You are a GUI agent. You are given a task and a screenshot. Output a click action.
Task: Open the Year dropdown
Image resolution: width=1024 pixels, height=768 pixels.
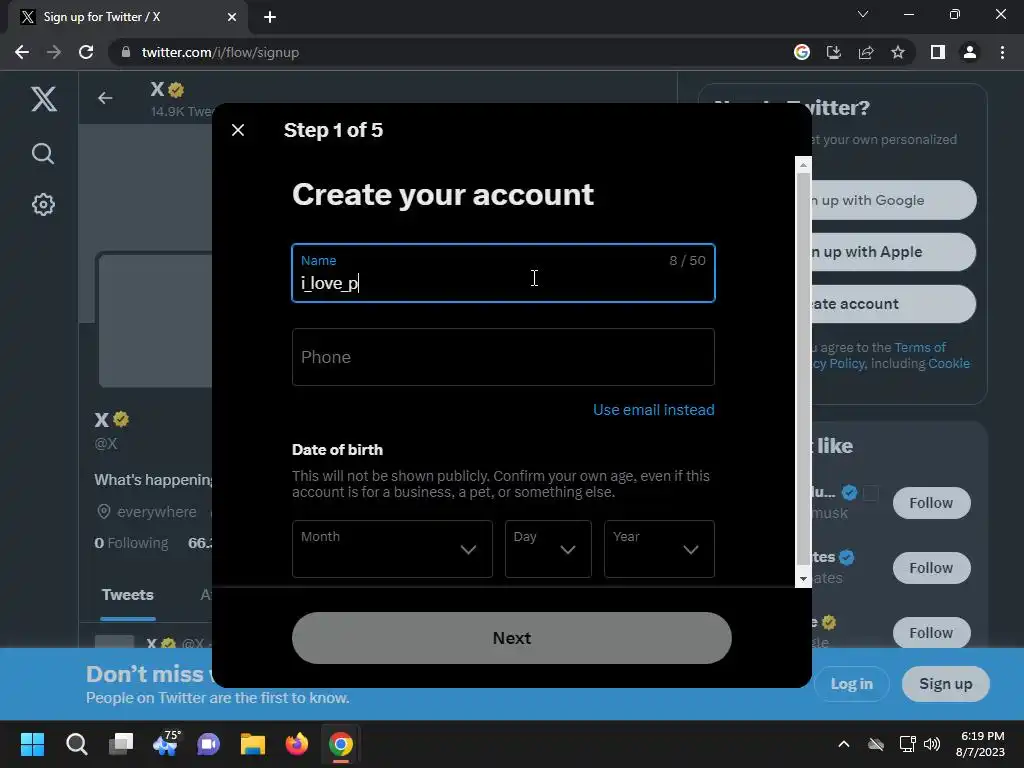(659, 549)
